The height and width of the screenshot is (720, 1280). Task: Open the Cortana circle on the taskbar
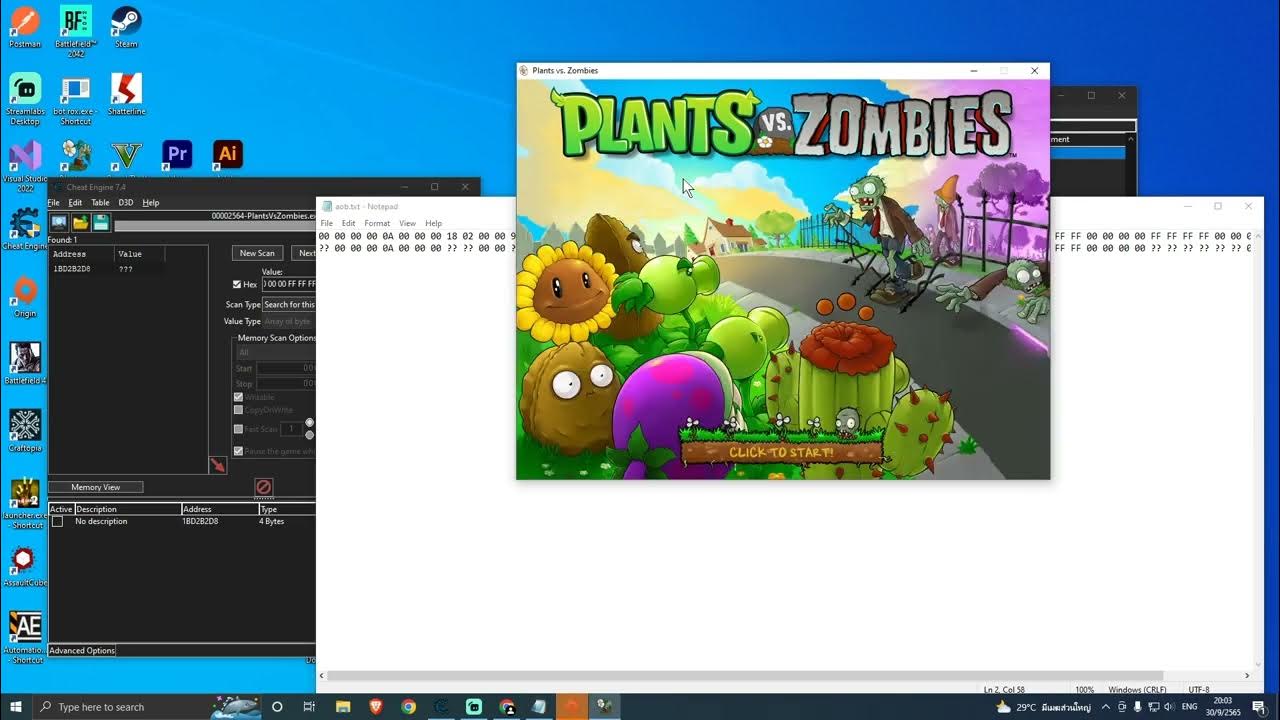tap(277, 707)
